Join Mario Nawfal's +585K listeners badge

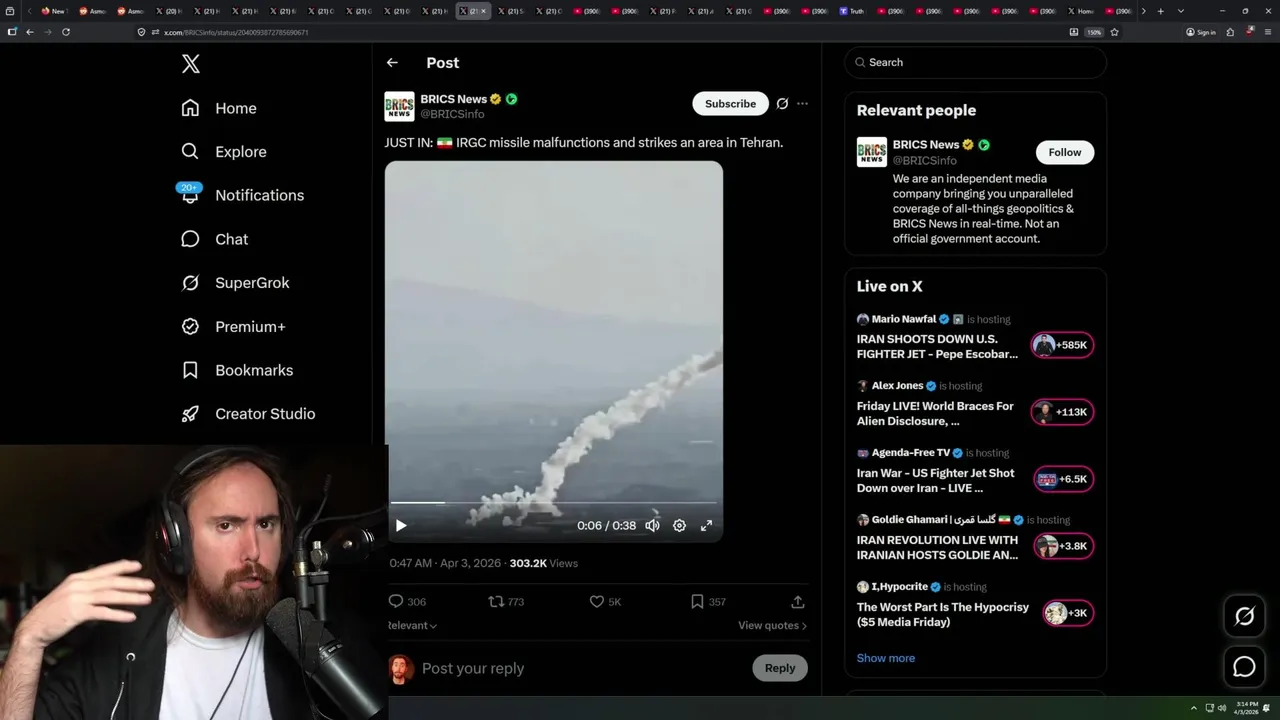(1063, 345)
